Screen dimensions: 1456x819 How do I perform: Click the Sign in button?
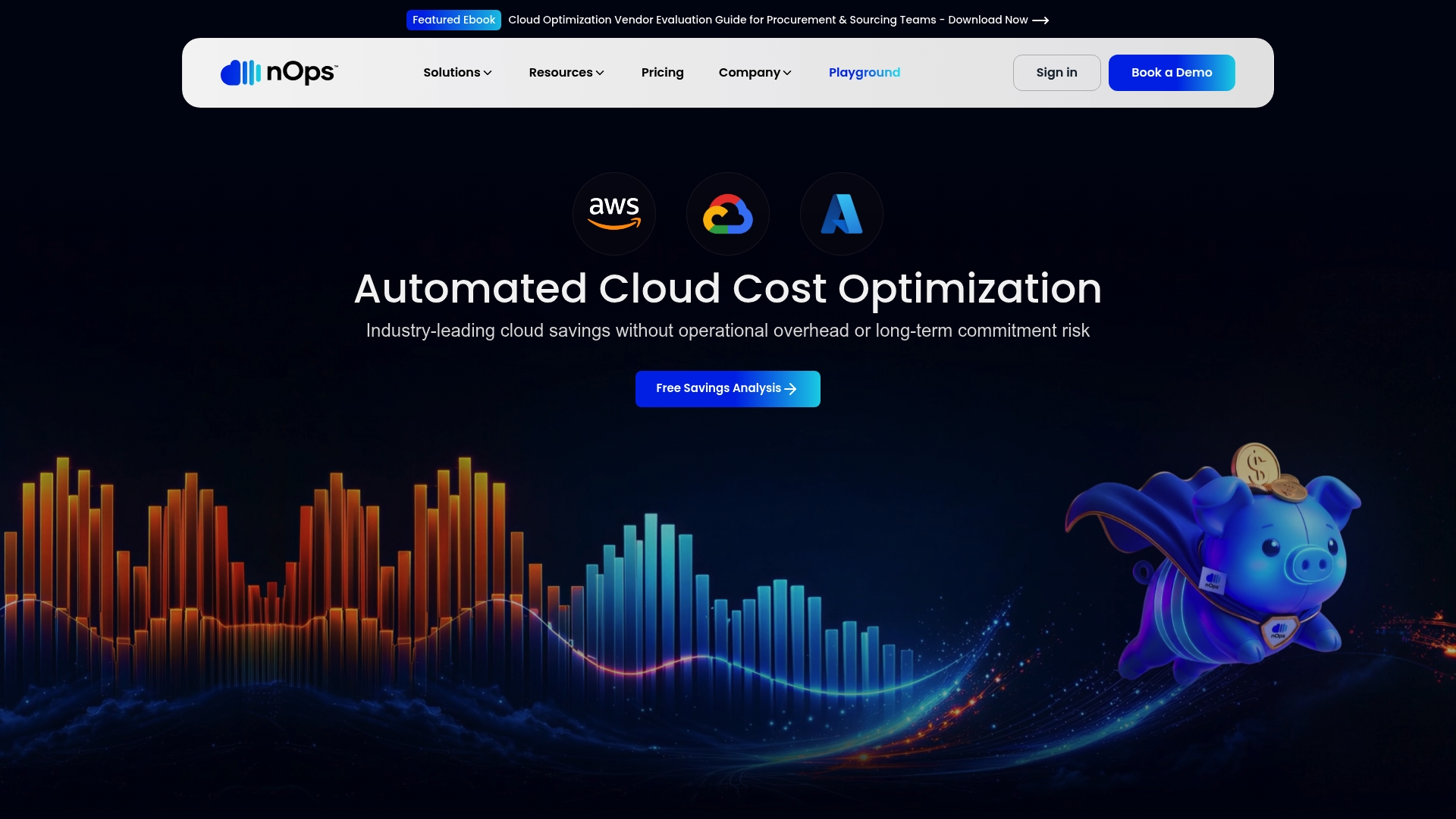pos(1056,73)
